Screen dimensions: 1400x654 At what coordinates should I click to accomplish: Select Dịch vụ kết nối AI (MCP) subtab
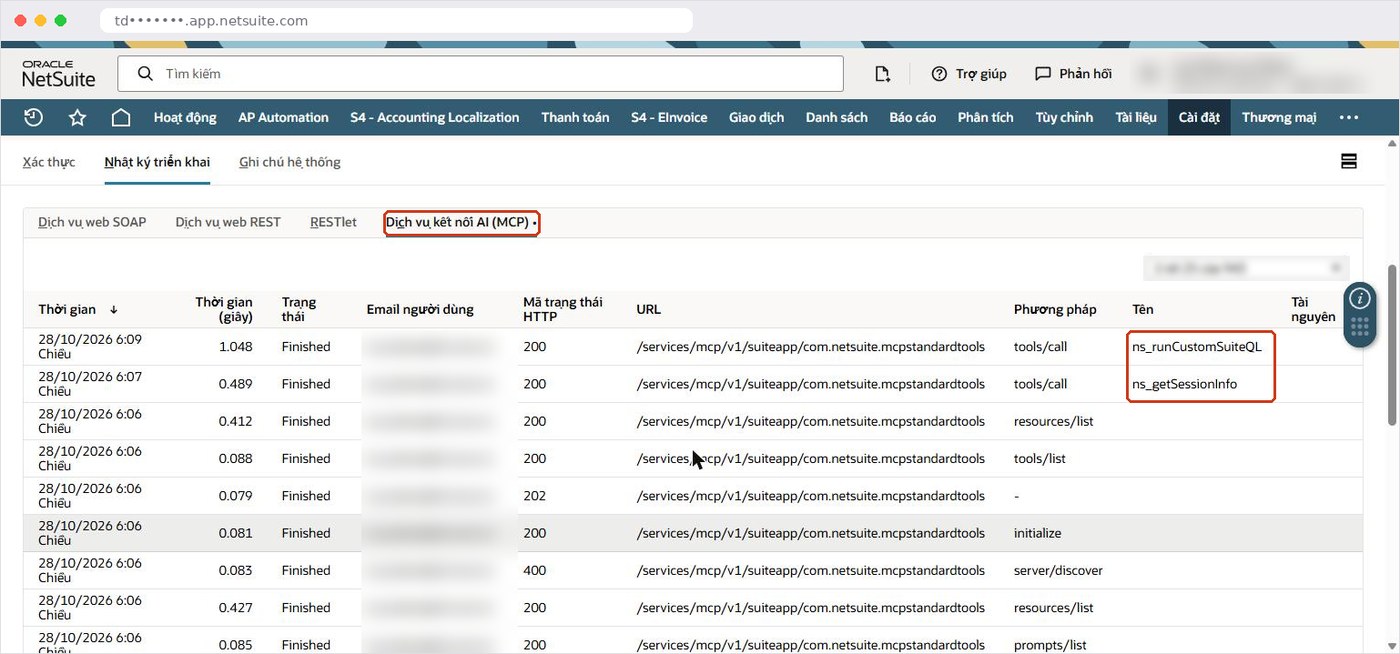[x=460, y=222]
